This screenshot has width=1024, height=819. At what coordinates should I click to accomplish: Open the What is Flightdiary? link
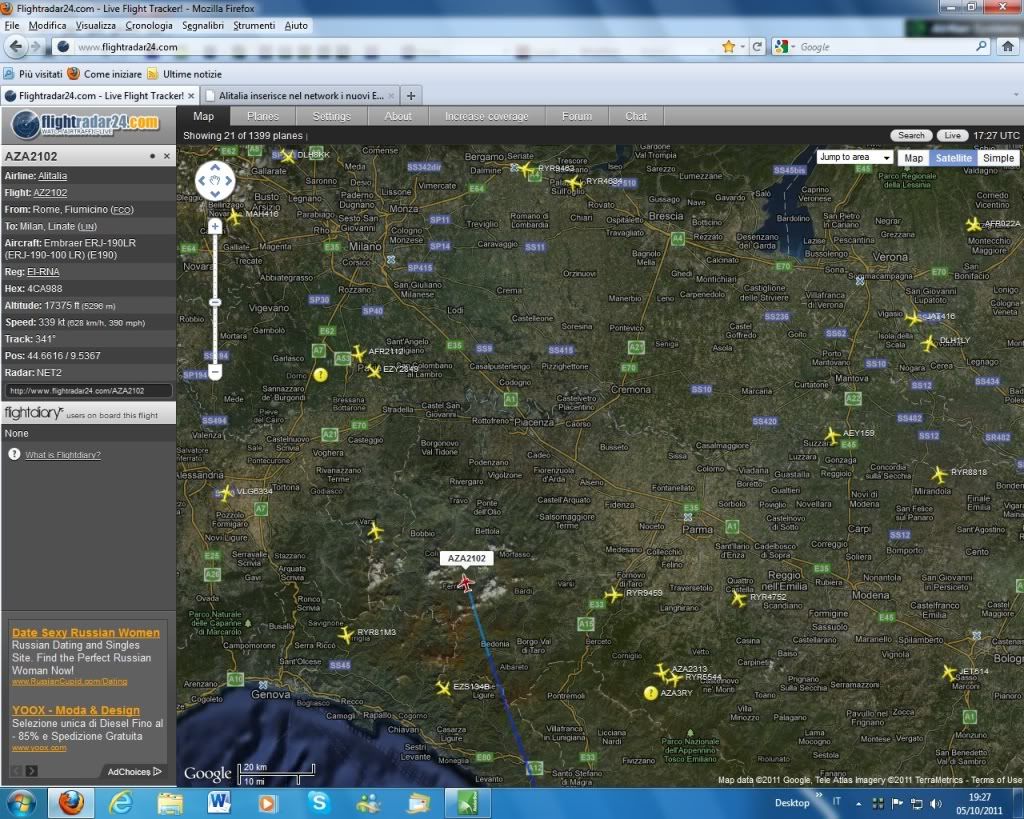[x=63, y=455]
